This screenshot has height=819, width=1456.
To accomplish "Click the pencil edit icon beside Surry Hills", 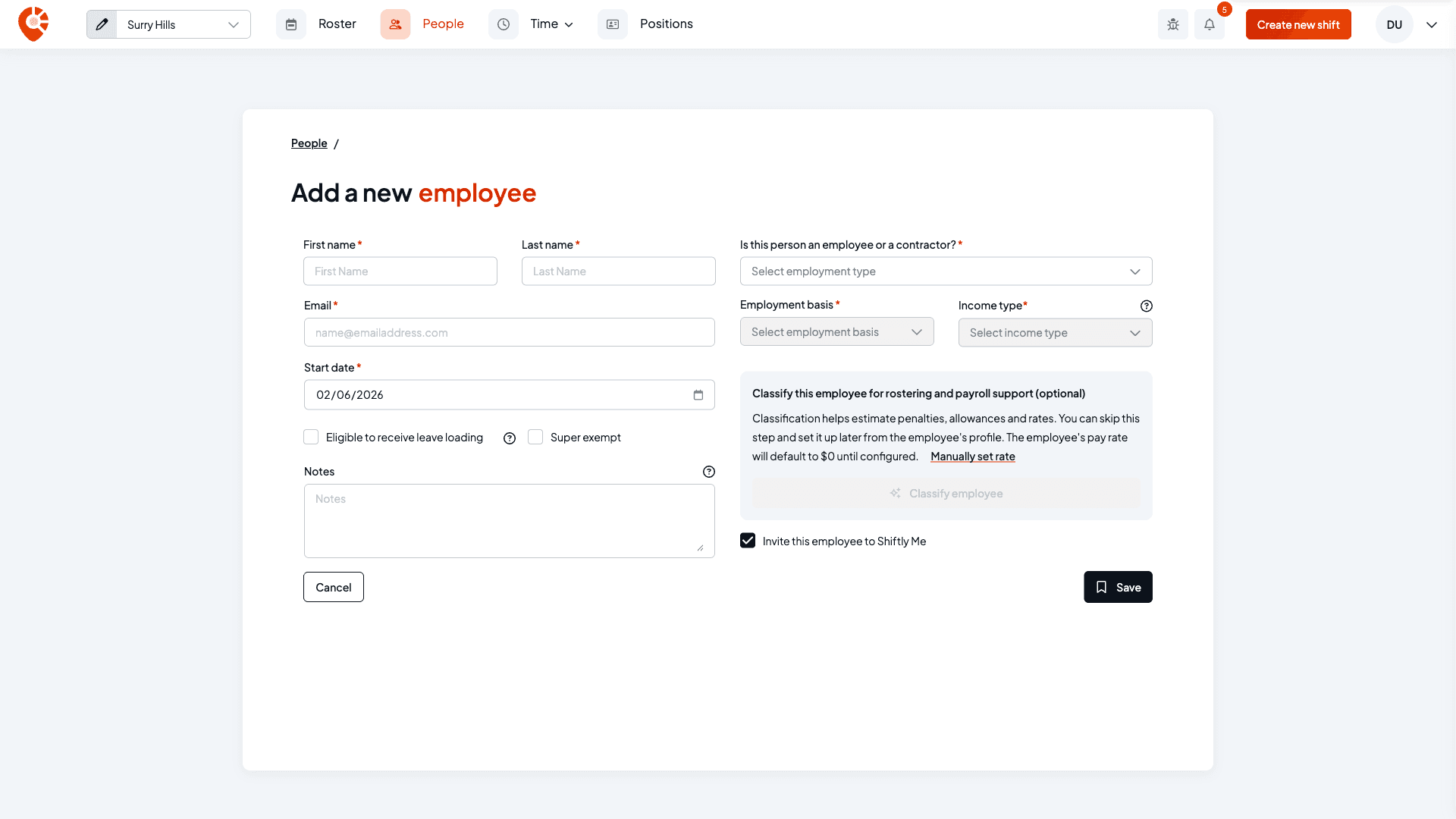I will (102, 24).
